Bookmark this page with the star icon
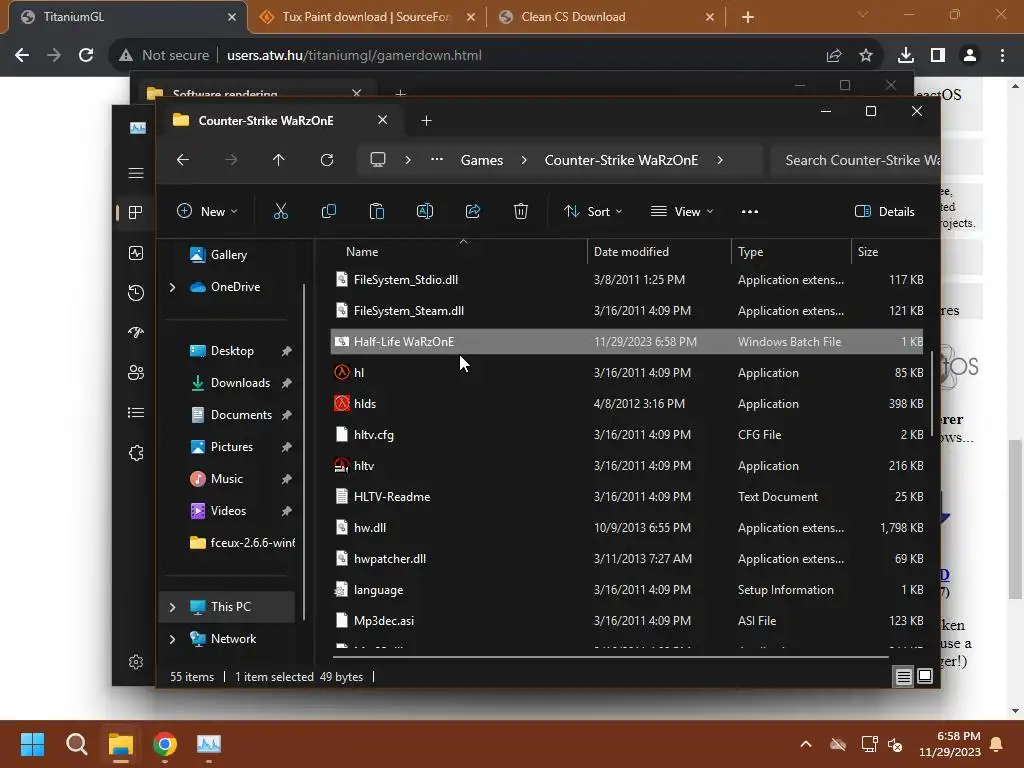Image resolution: width=1024 pixels, height=768 pixels. [x=866, y=56]
